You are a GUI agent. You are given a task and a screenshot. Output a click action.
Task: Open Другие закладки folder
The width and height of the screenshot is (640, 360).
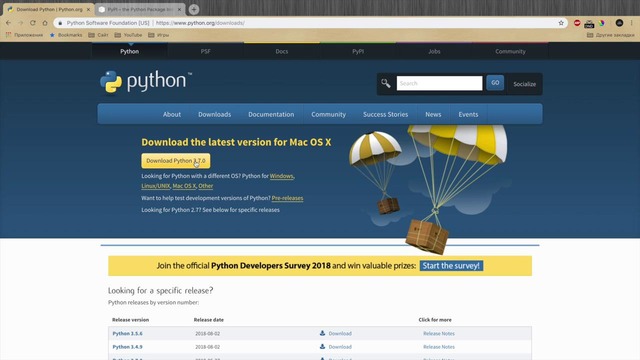(x=611, y=35)
